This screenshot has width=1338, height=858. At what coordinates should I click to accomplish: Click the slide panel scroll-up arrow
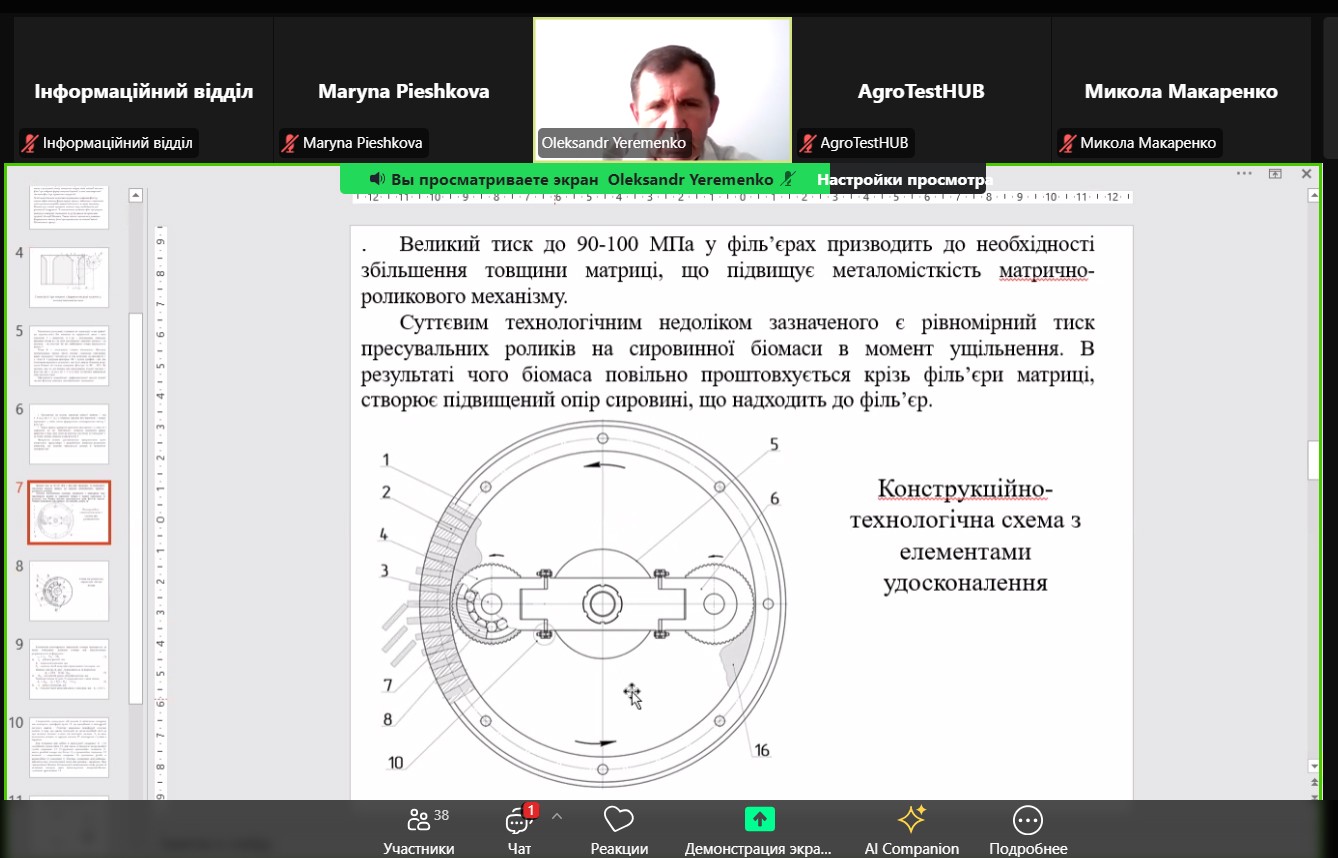pyautogui.click(x=136, y=195)
